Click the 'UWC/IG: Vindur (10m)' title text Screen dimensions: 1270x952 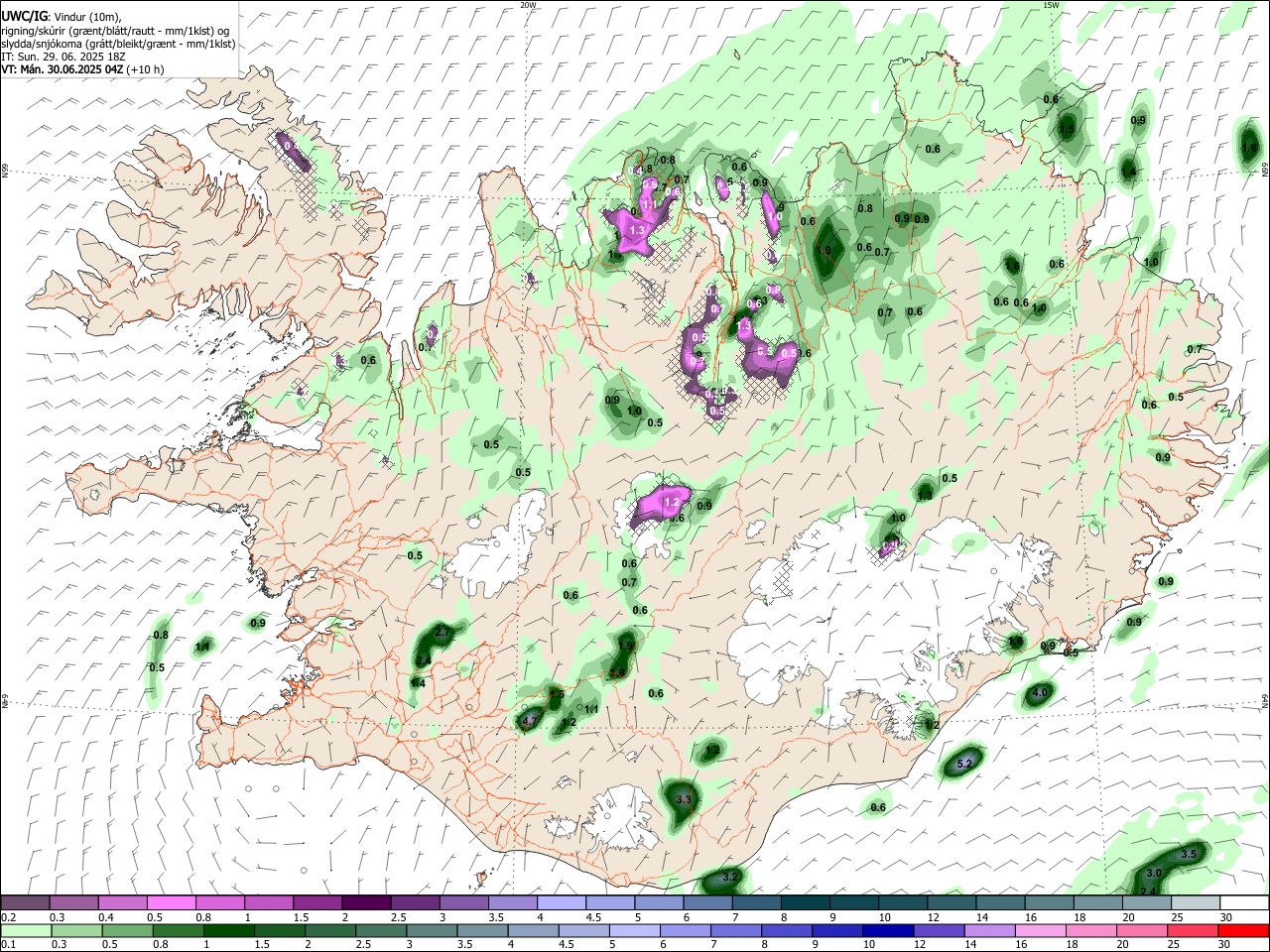click(62, 17)
